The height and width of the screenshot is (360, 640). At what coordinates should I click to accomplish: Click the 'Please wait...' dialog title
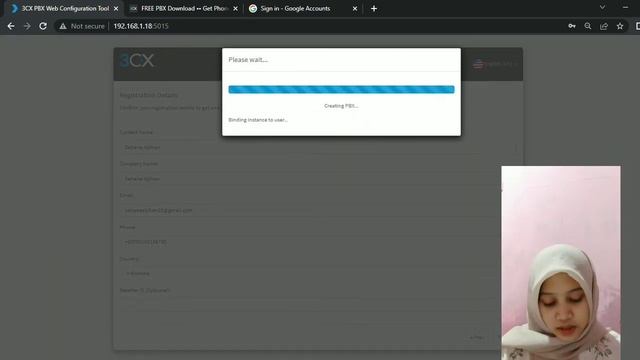[248, 60]
